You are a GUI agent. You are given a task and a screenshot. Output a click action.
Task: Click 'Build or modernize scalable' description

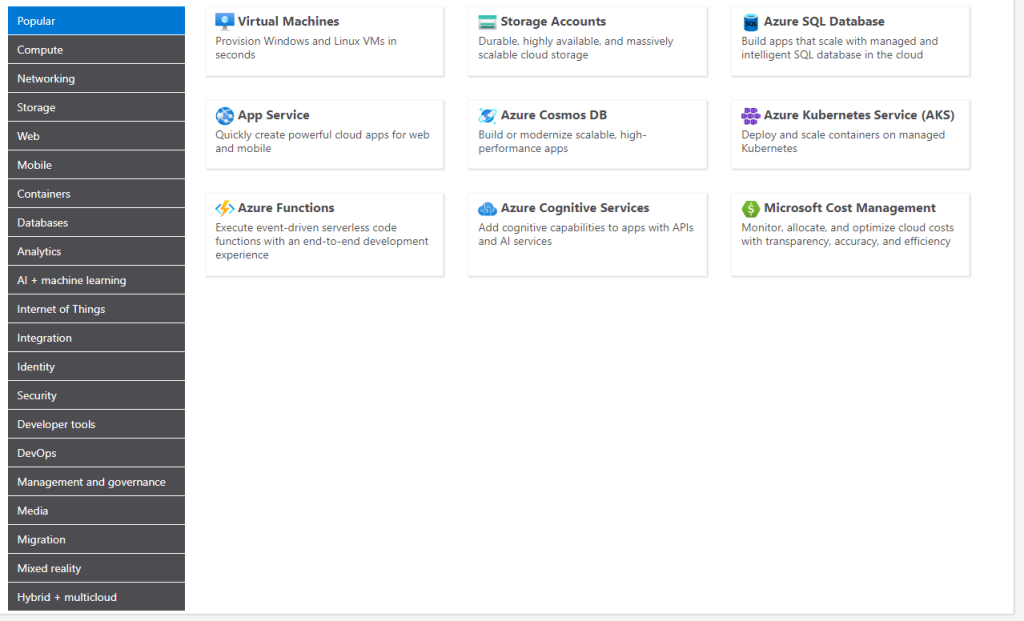(562, 141)
